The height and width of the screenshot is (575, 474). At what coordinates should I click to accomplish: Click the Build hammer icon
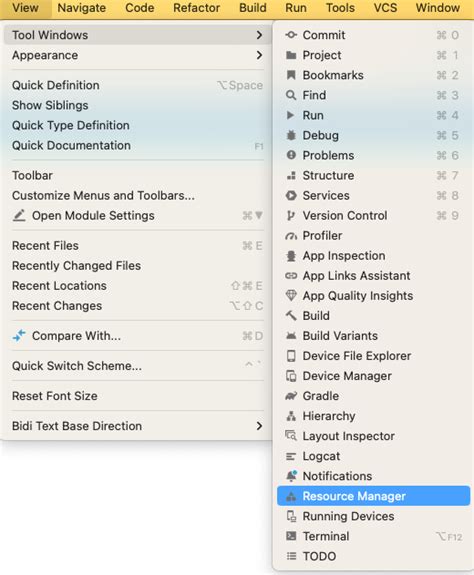291,316
